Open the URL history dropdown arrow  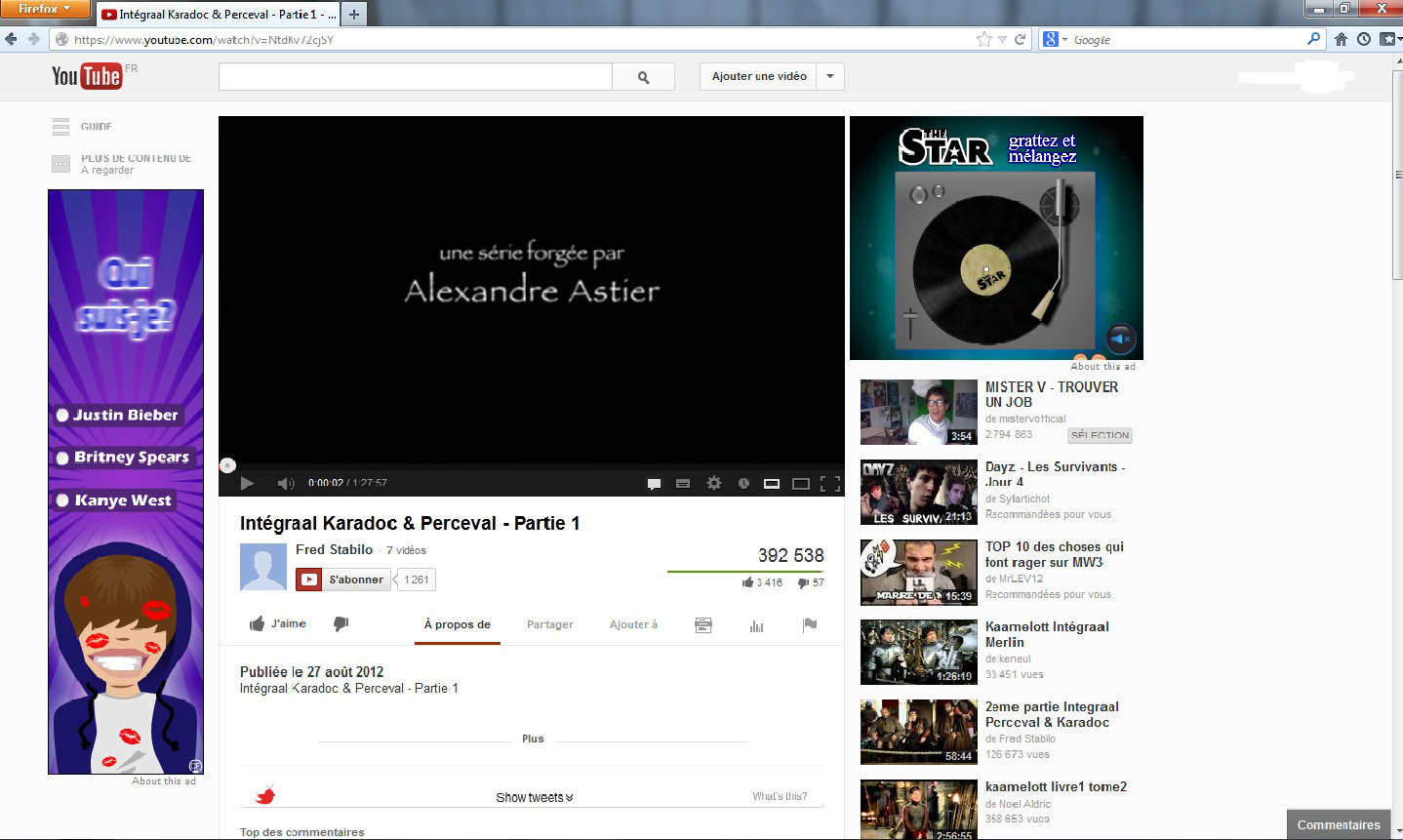pos(1002,40)
